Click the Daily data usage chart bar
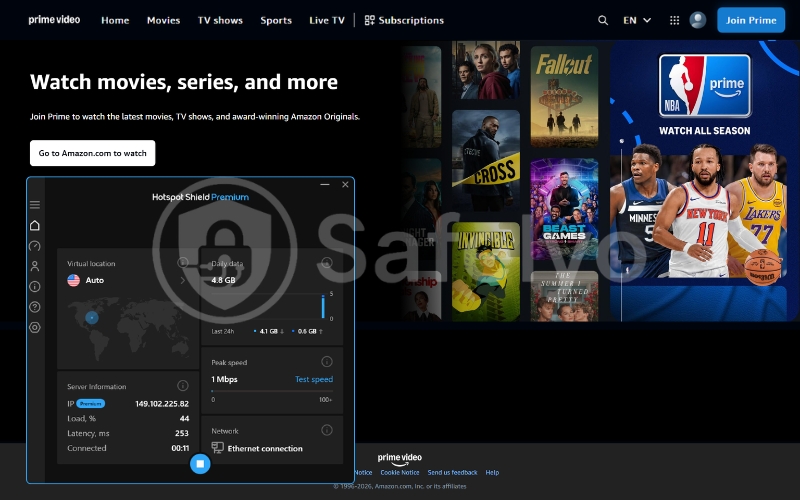The image size is (800, 500). (x=323, y=306)
